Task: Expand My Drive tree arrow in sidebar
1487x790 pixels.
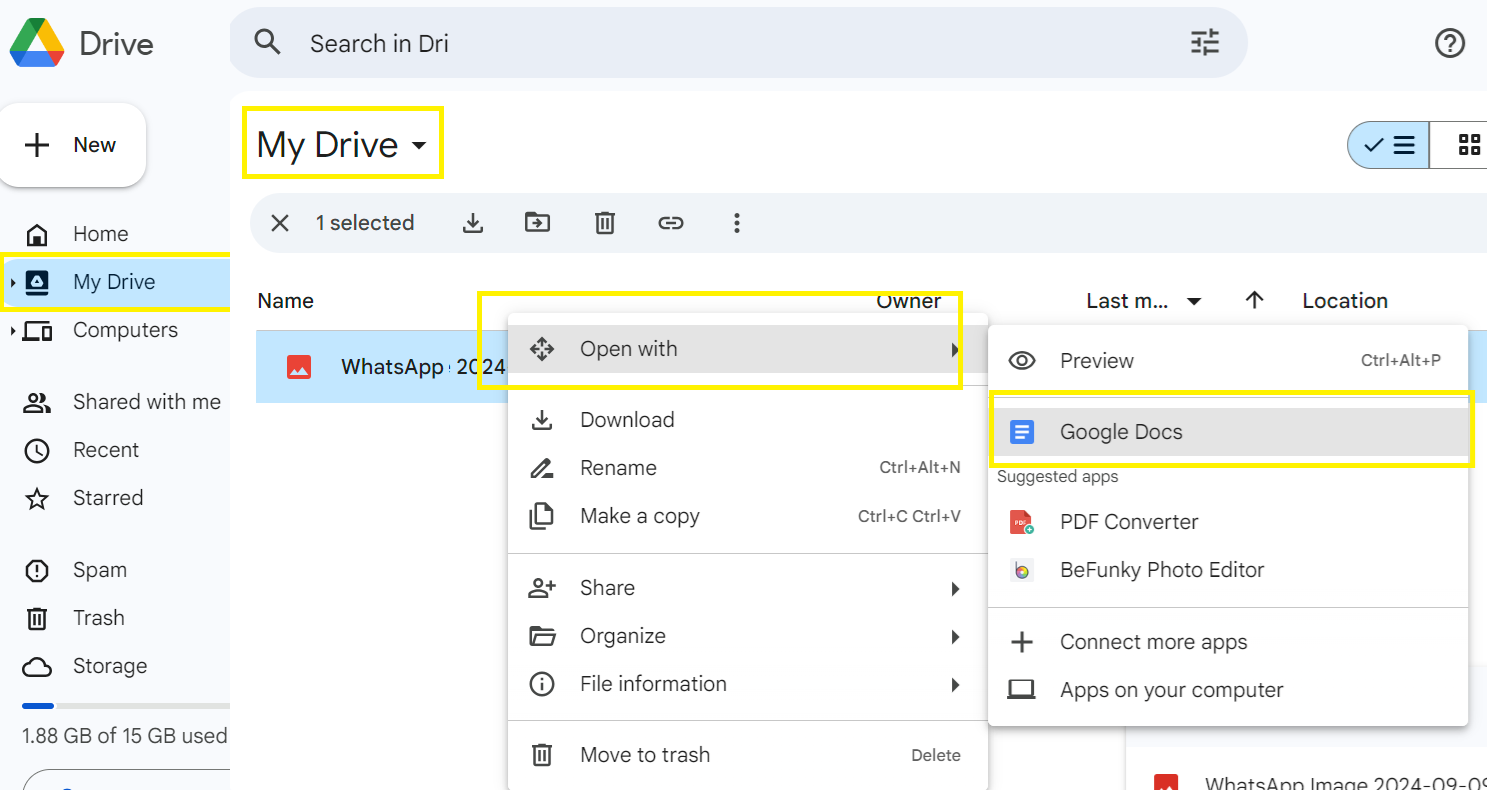Action: 12,283
